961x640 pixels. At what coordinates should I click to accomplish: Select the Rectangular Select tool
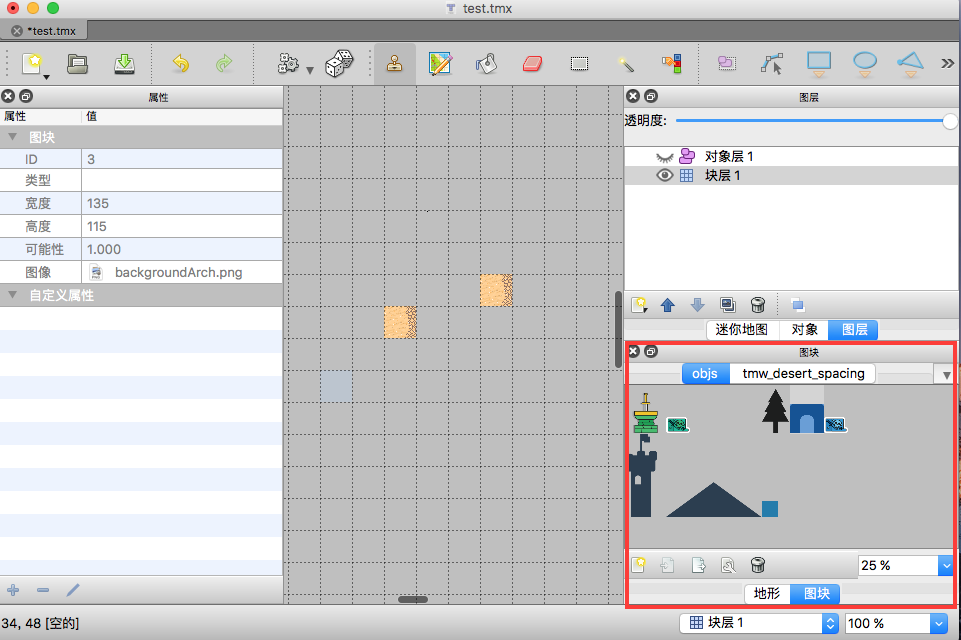click(x=579, y=63)
